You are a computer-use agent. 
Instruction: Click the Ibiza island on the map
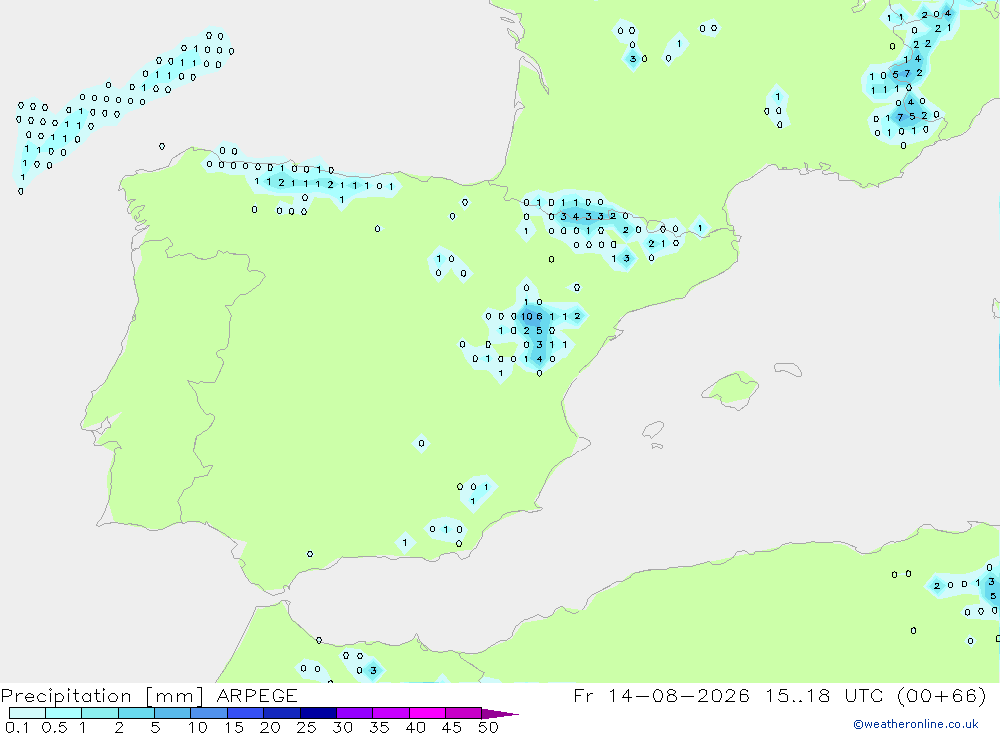coord(653,430)
